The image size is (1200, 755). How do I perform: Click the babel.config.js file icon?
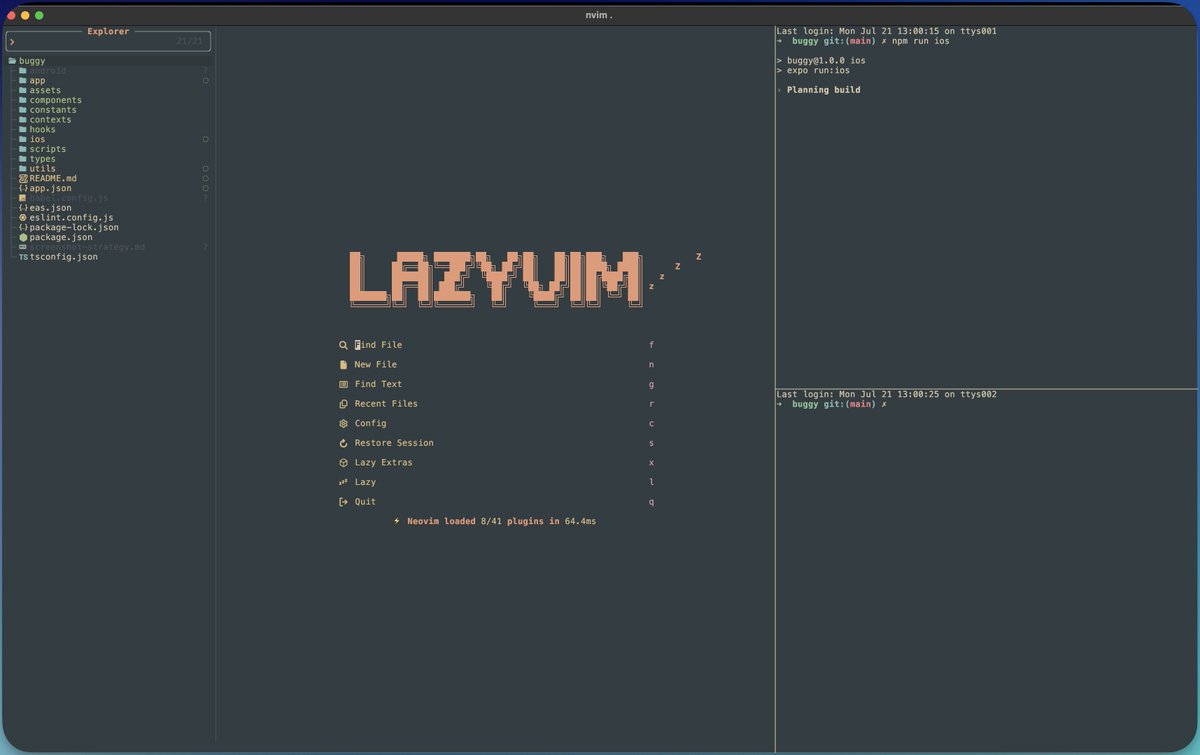(x=23, y=198)
